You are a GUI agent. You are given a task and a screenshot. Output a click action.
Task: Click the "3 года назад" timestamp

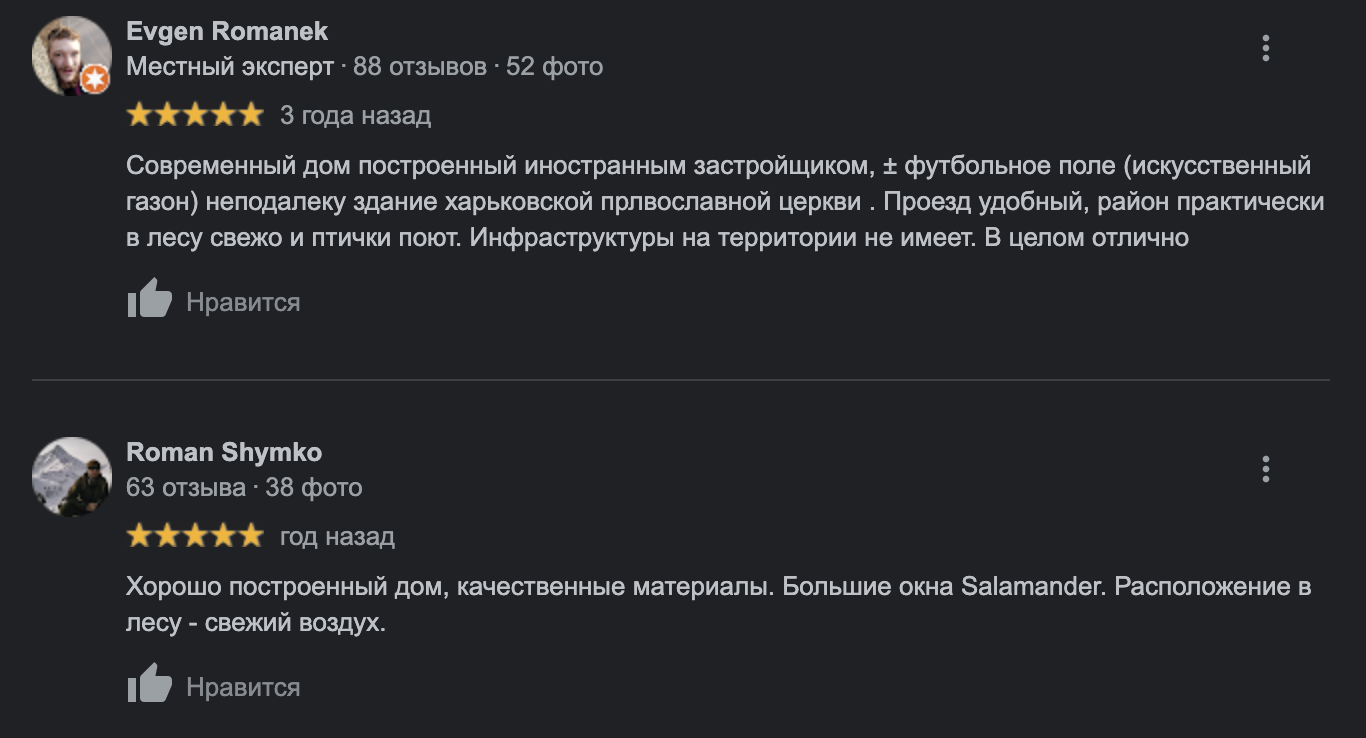355,115
